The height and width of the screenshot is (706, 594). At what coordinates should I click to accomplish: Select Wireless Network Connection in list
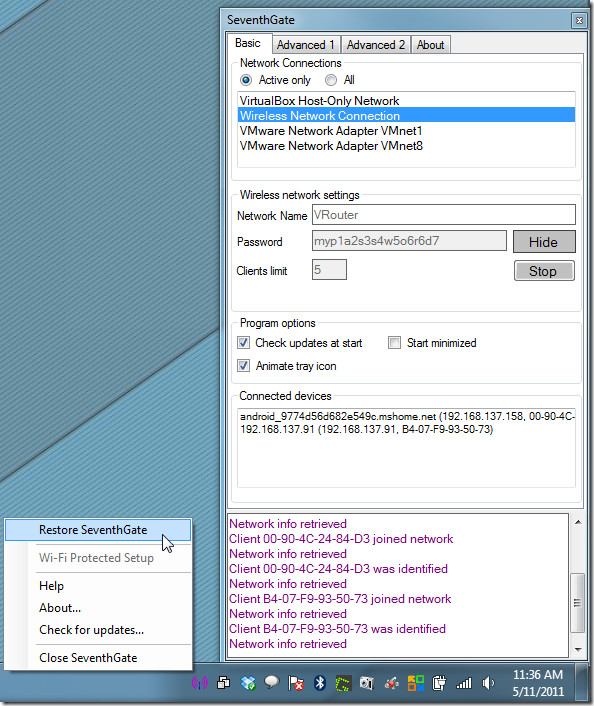pyautogui.click(x=406, y=116)
